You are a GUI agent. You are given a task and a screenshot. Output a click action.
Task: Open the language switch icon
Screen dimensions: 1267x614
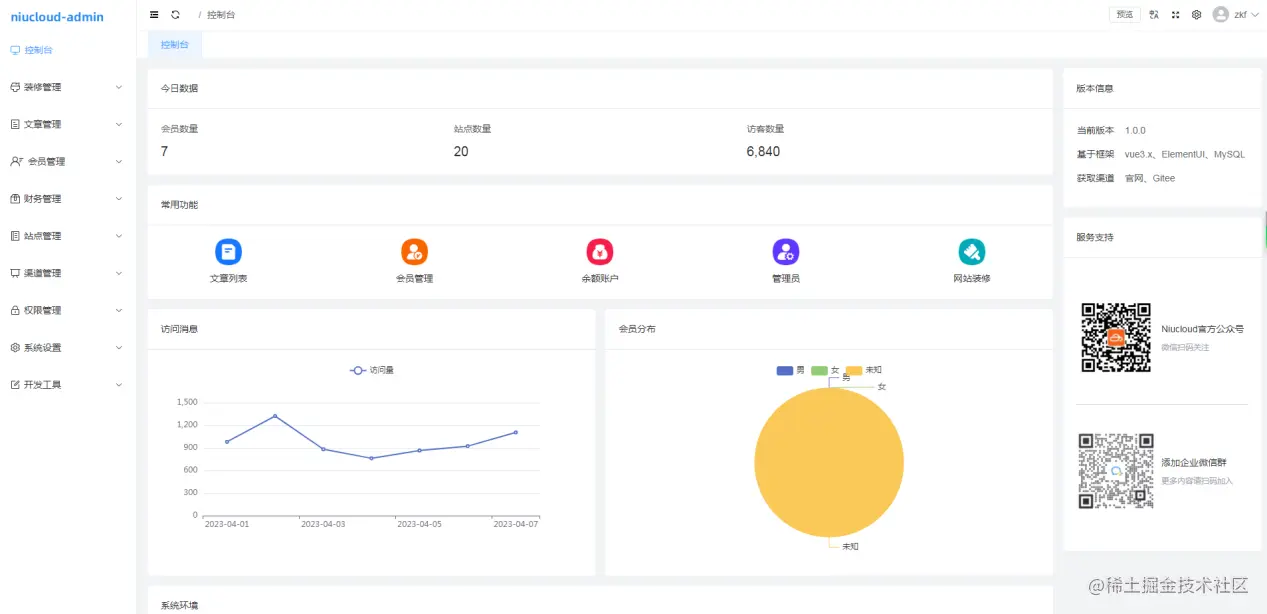coord(1154,15)
